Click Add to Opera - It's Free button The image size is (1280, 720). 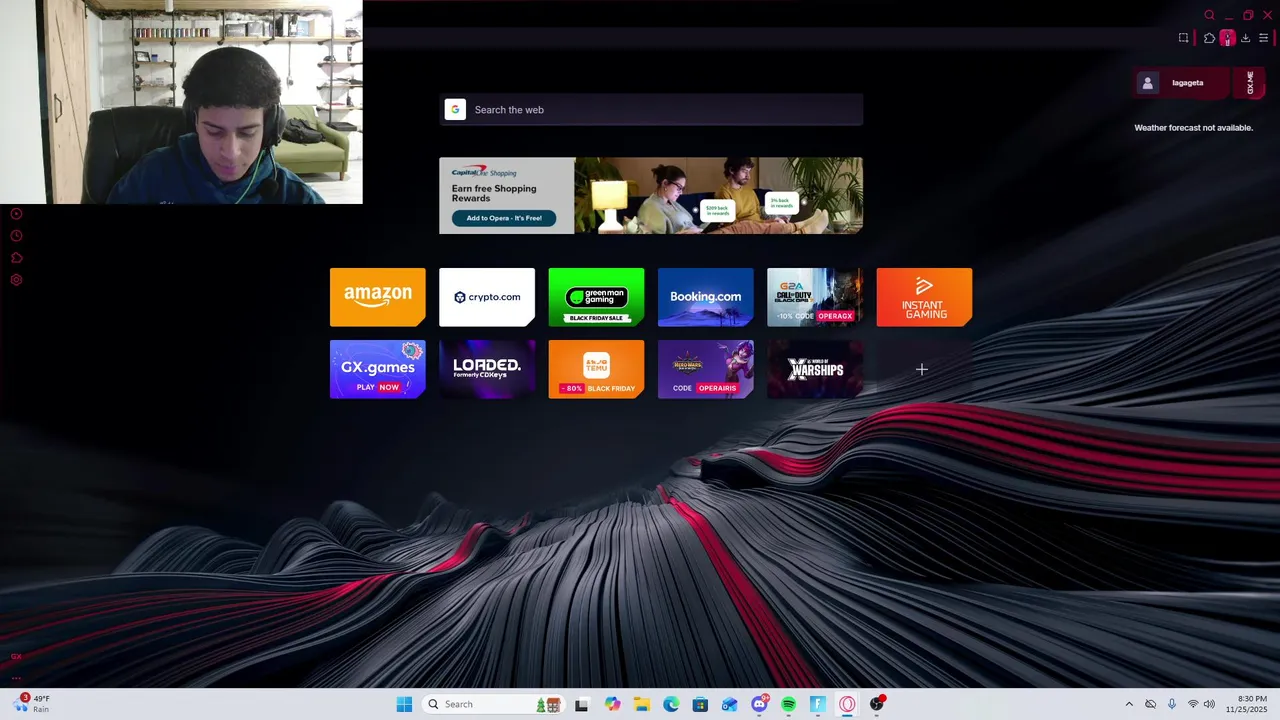[504, 218]
